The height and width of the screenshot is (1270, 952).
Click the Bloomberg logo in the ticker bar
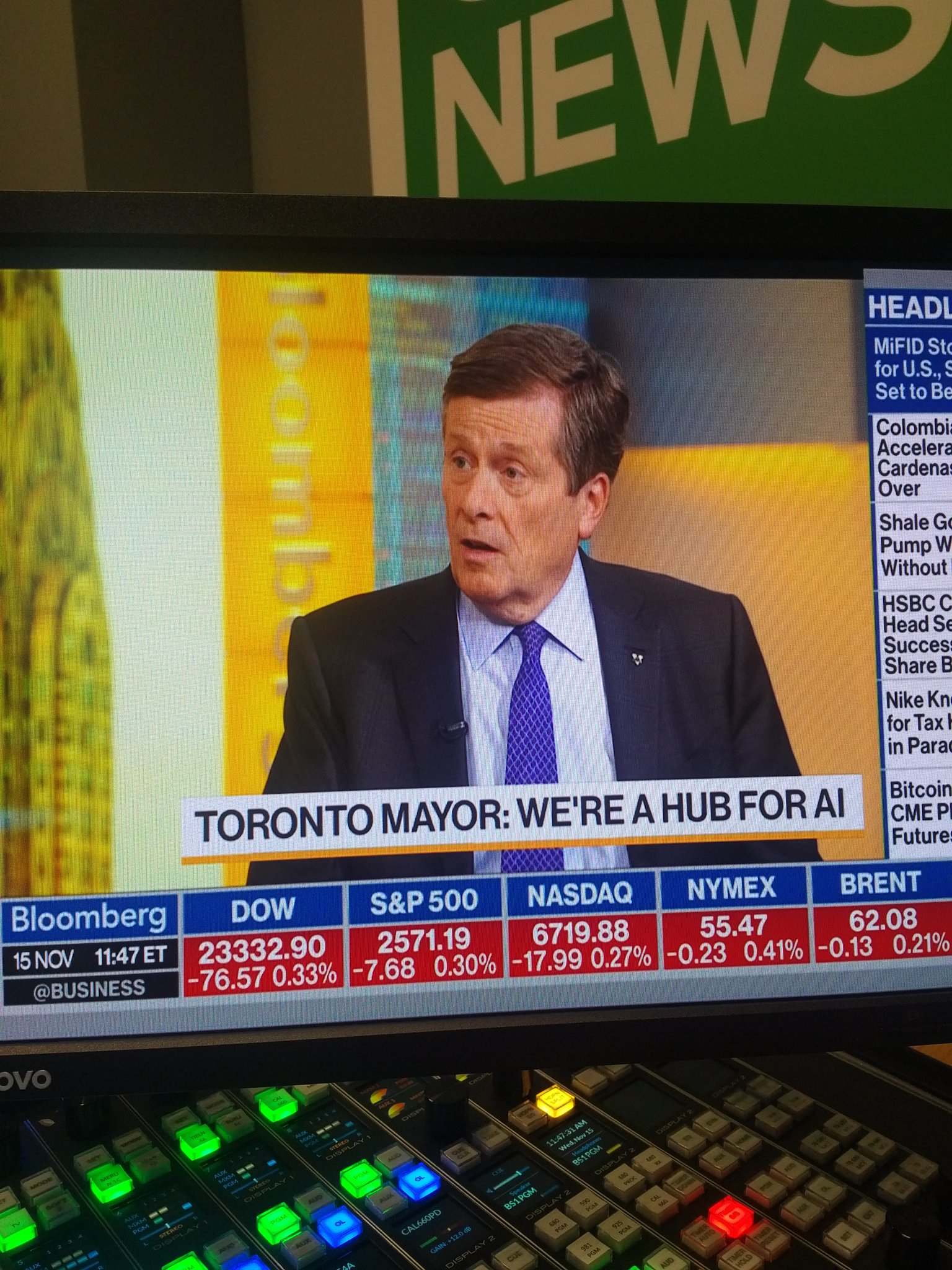(x=89, y=918)
